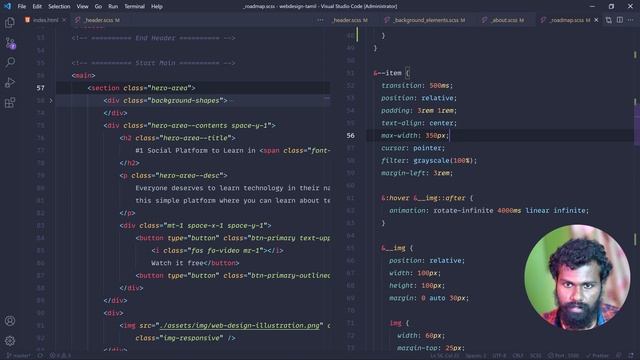Open the Explorer view in activity bar
This screenshot has width=640, height=360.
pyautogui.click(x=10, y=22)
